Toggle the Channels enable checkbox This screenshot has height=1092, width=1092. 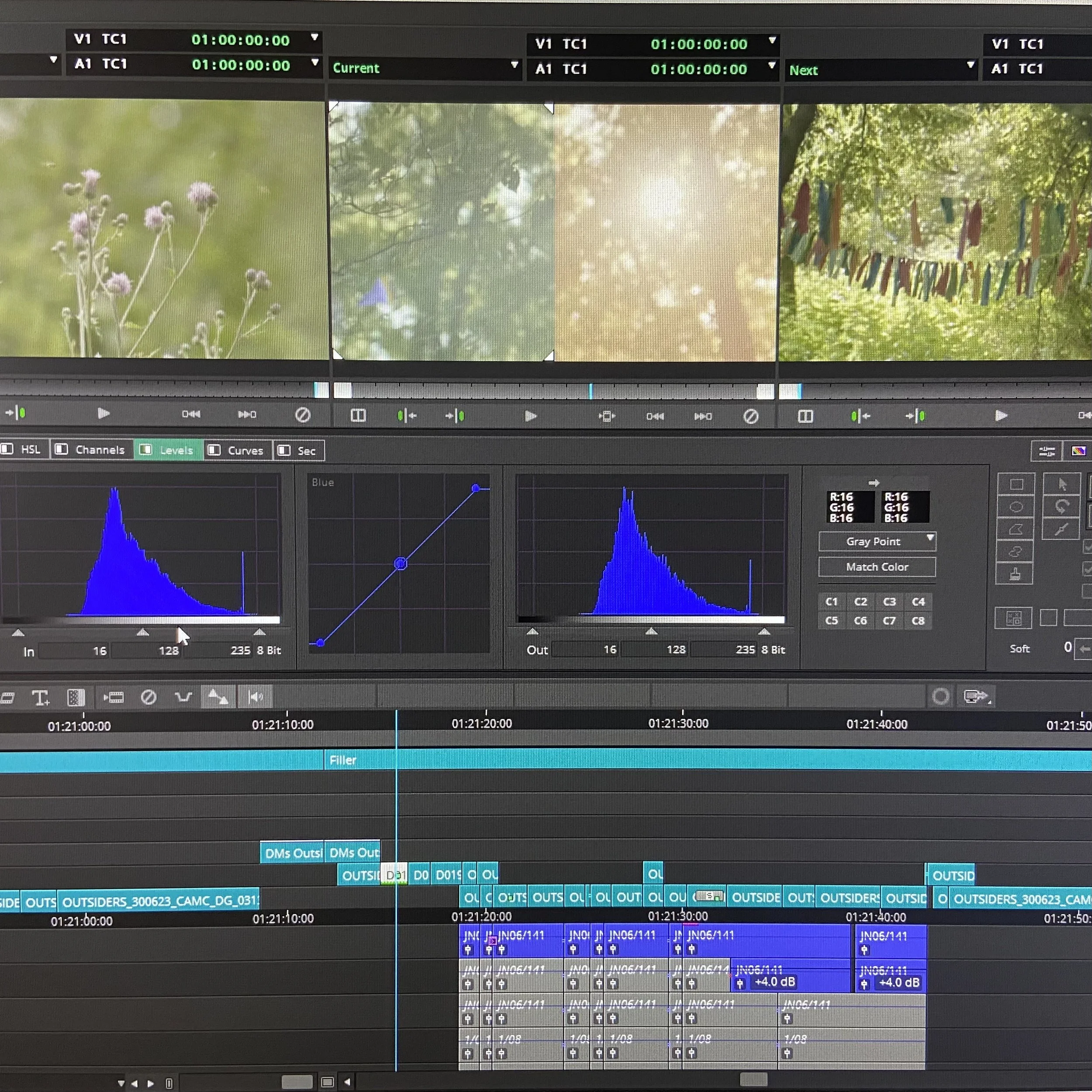pyautogui.click(x=62, y=449)
